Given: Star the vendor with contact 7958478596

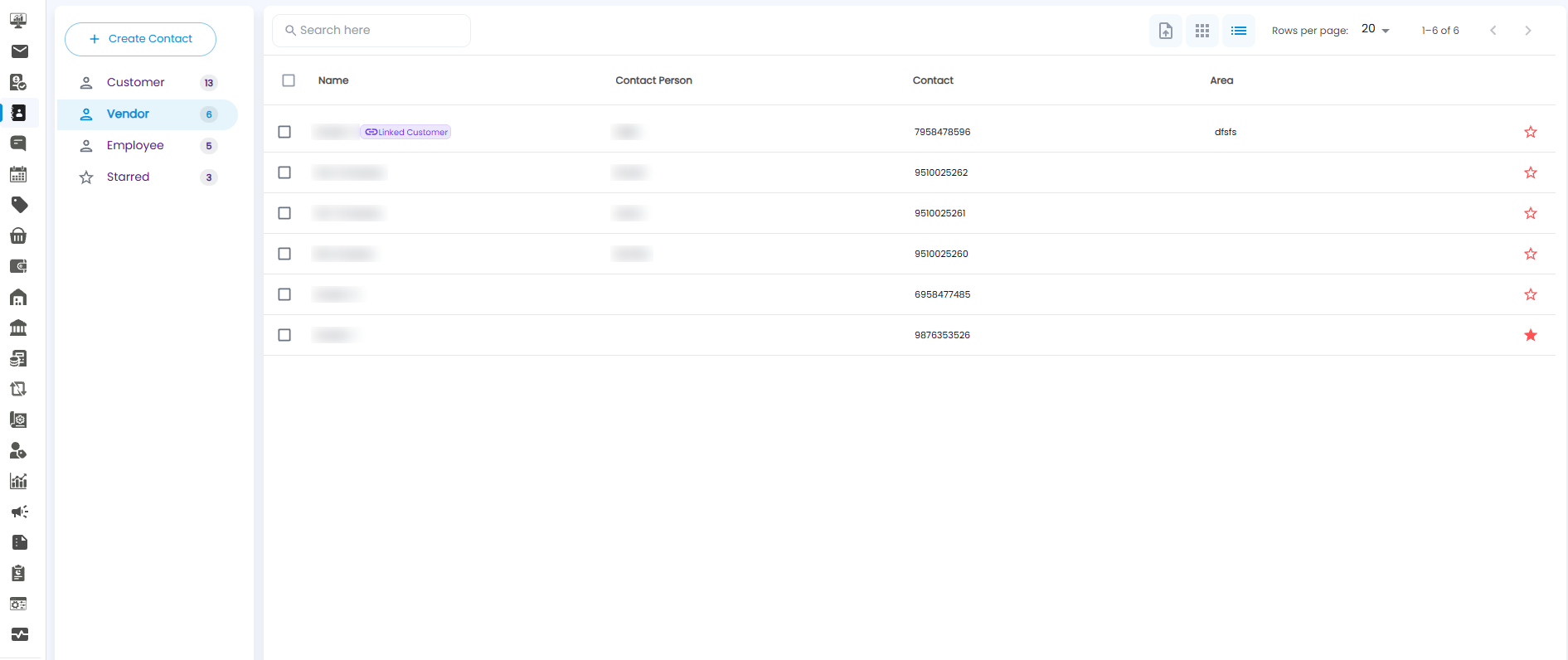Looking at the screenshot, I should pyautogui.click(x=1531, y=132).
